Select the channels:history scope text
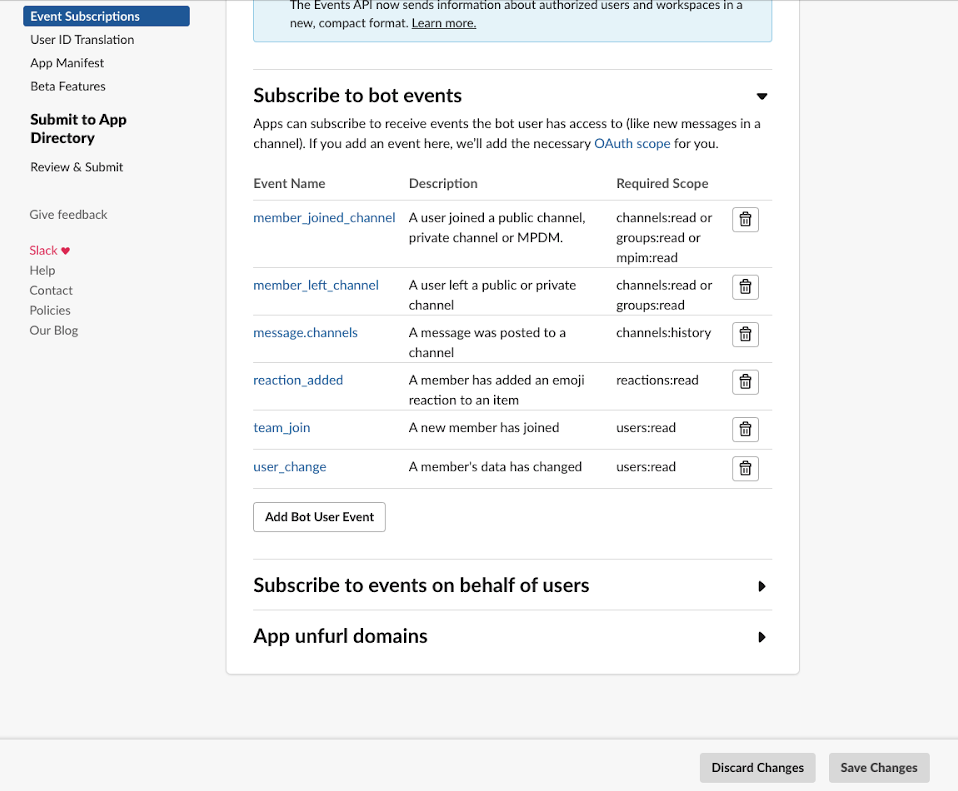The image size is (958, 791). (x=664, y=333)
